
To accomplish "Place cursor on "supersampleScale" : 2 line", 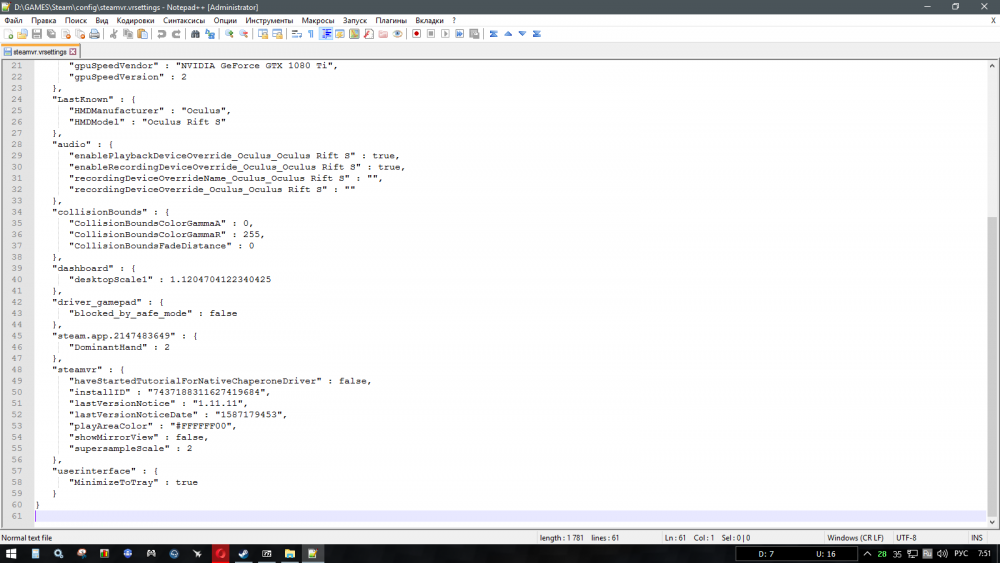I will pos(131,448).
